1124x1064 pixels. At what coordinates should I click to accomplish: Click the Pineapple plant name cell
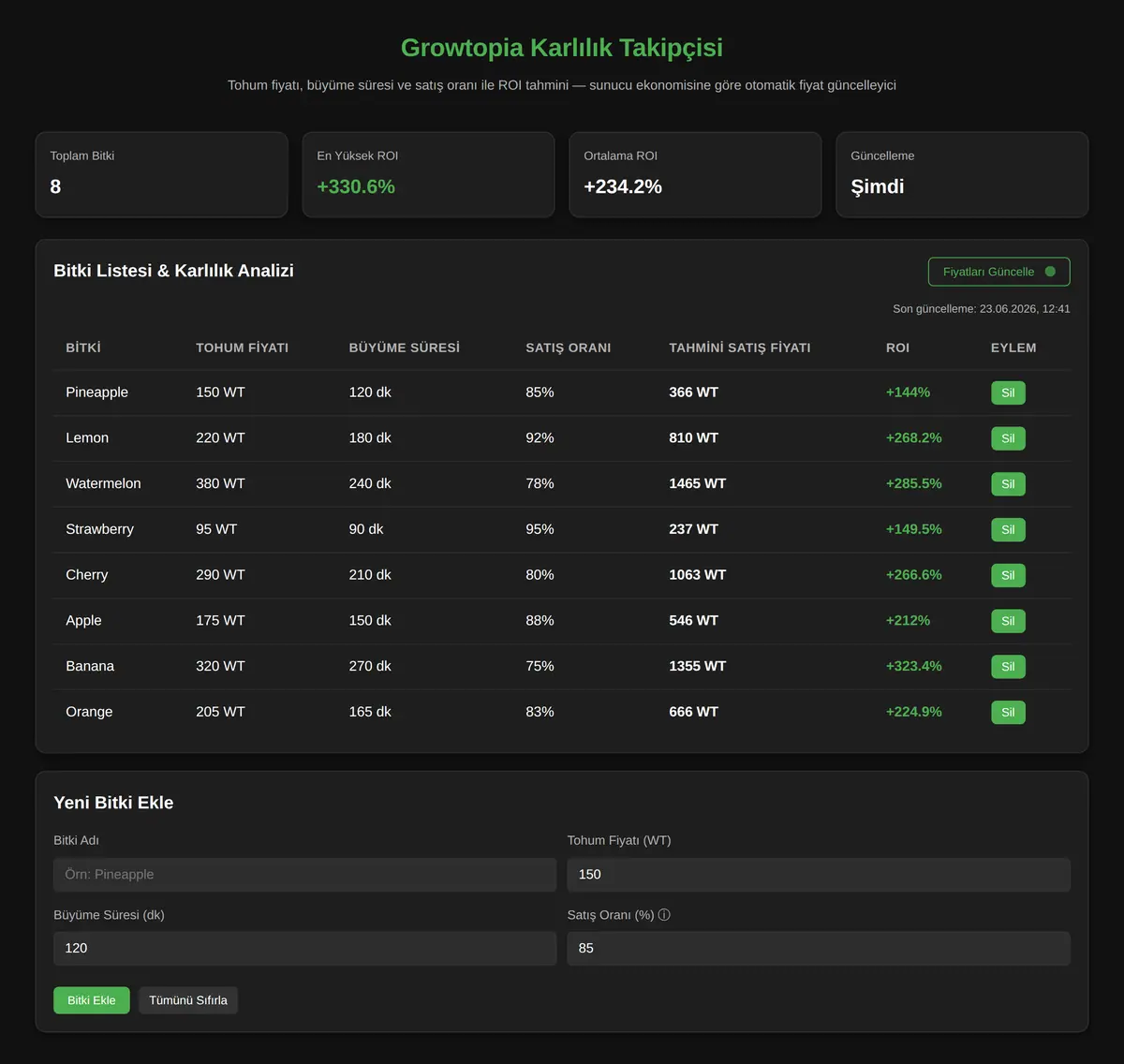click(97, 392)
